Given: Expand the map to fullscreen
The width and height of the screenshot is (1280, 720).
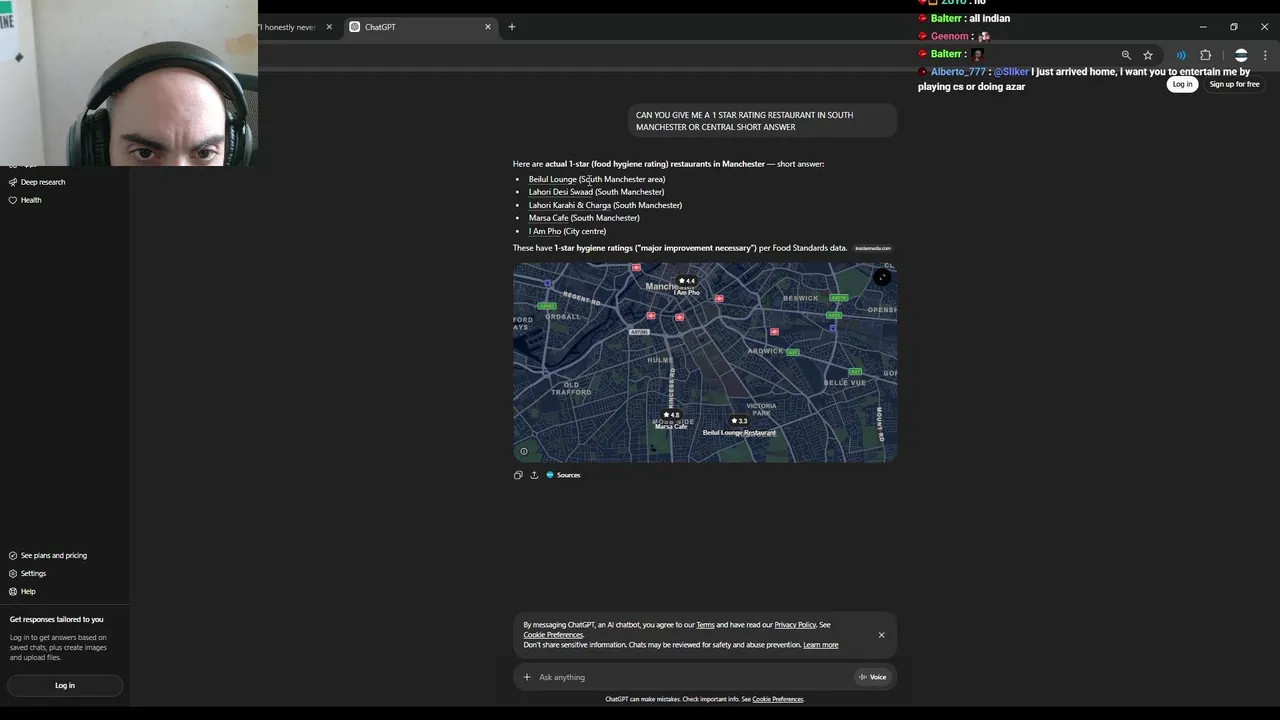Looking at the screenshot, I should click(x=882, y=278).
